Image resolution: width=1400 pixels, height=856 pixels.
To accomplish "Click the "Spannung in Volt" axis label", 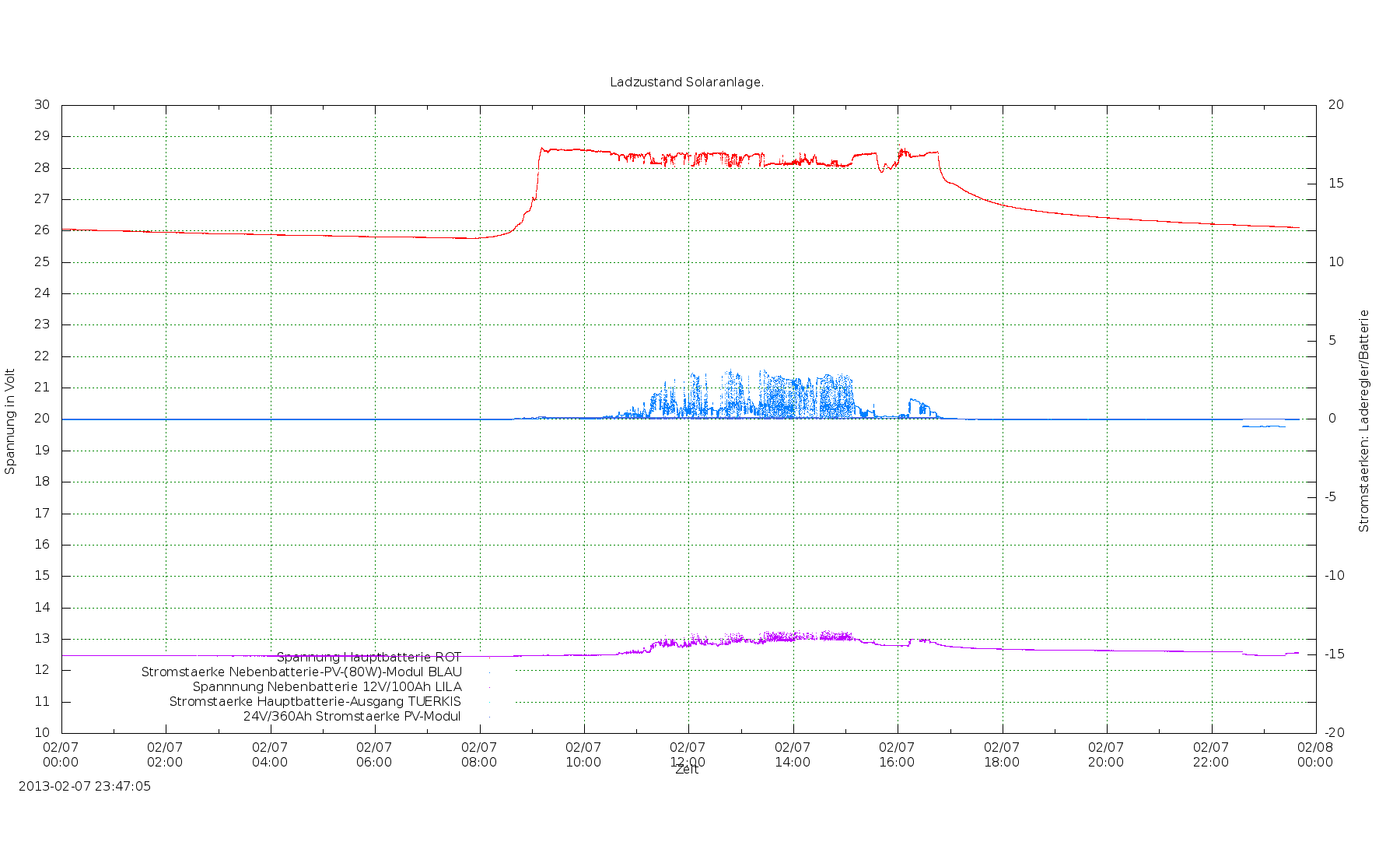I will [x=10, y=421].
